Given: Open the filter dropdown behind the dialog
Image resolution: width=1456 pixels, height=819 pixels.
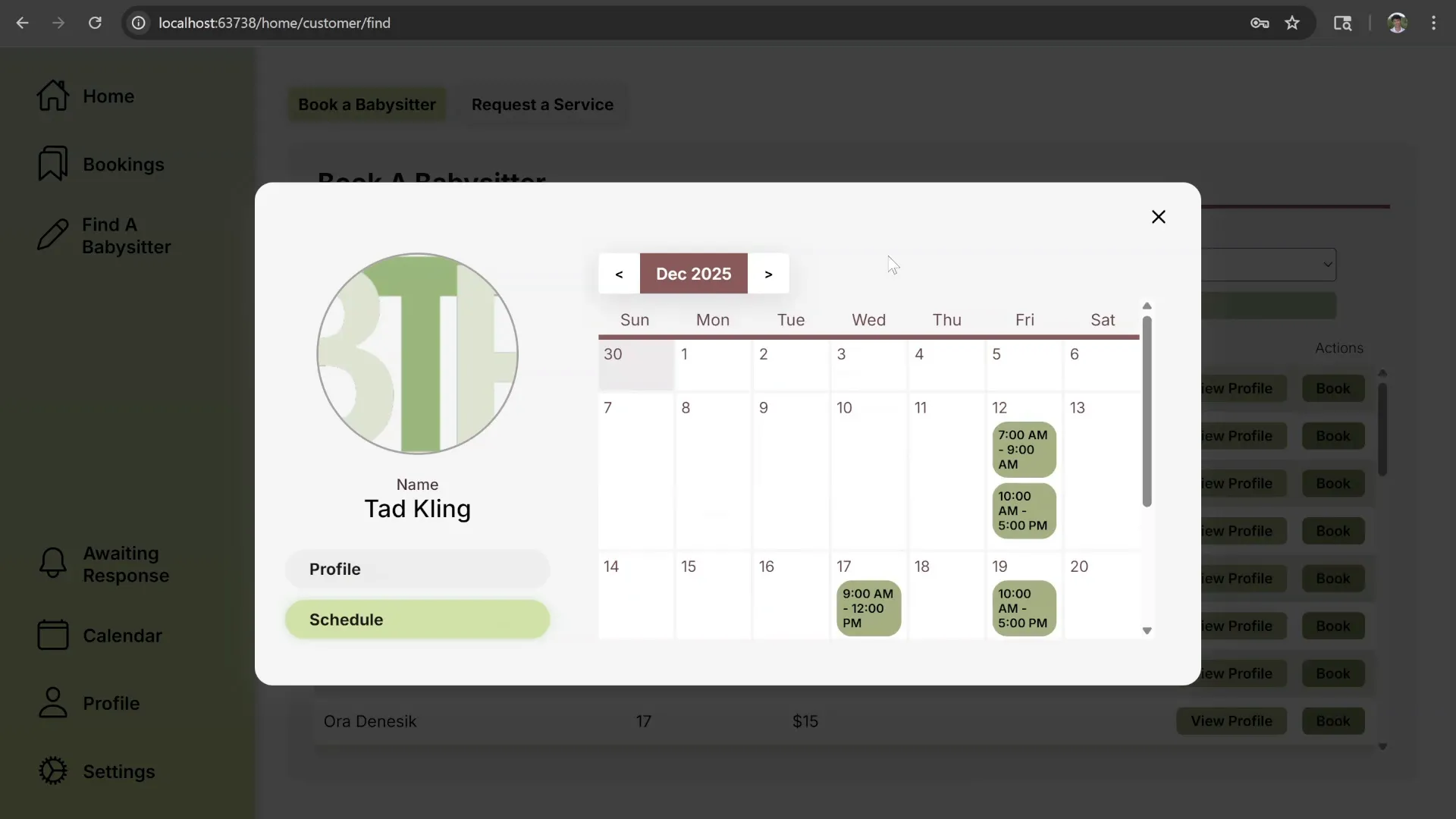Looking at the screenshot, I should click(1268, 265).
